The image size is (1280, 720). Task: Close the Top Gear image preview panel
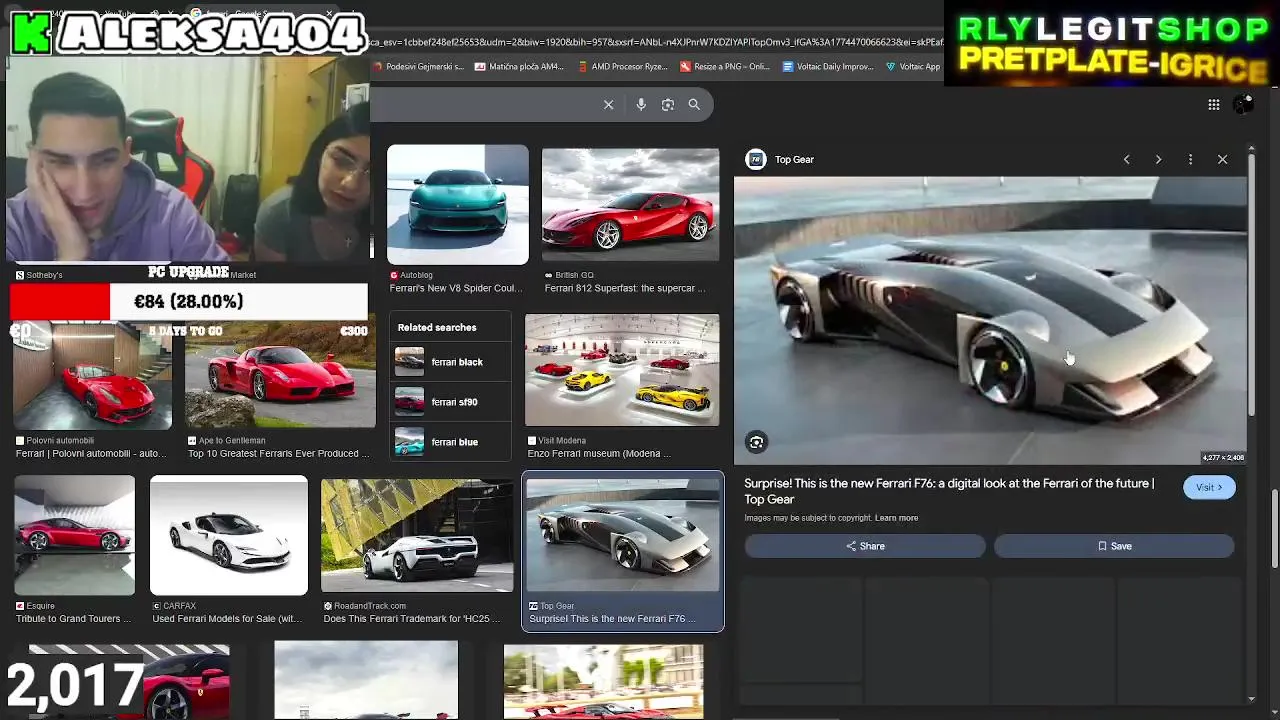[x=1222, y=159]
